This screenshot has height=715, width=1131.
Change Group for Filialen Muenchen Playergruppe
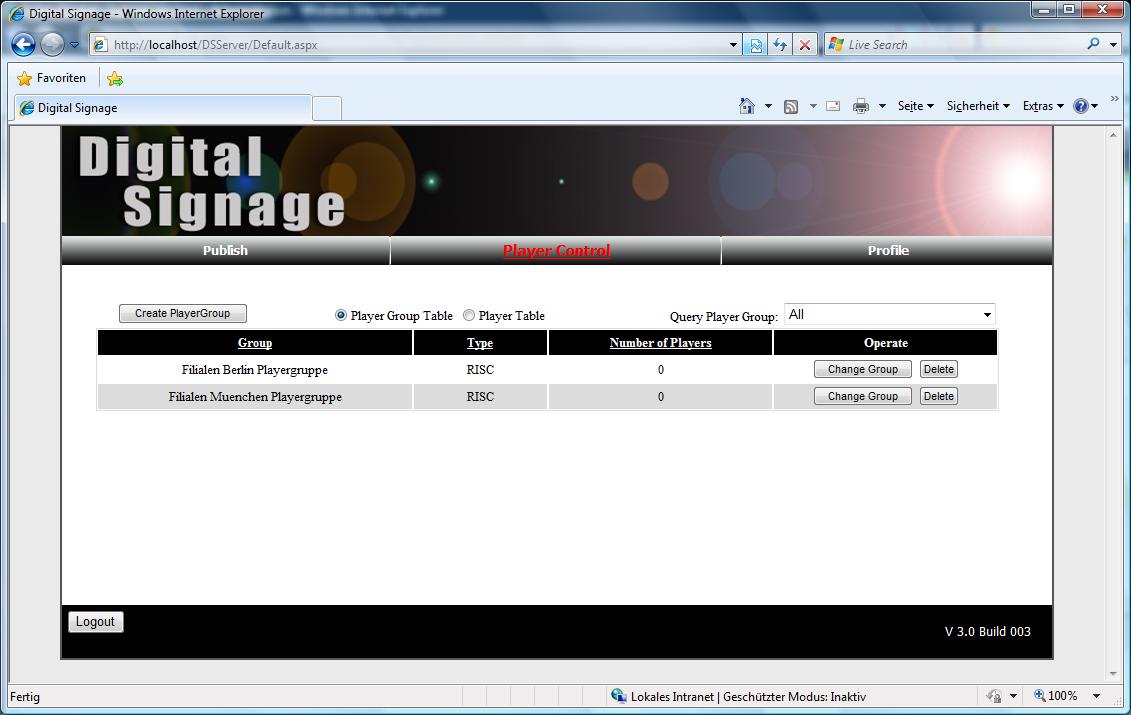coord(862,396)
